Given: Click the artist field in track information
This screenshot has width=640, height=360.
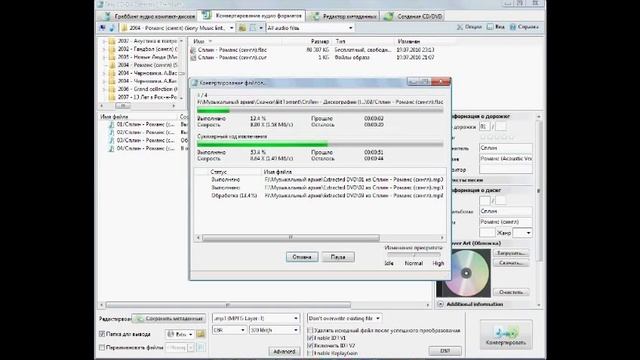Looking at the screenshot, I should point(506,148).
